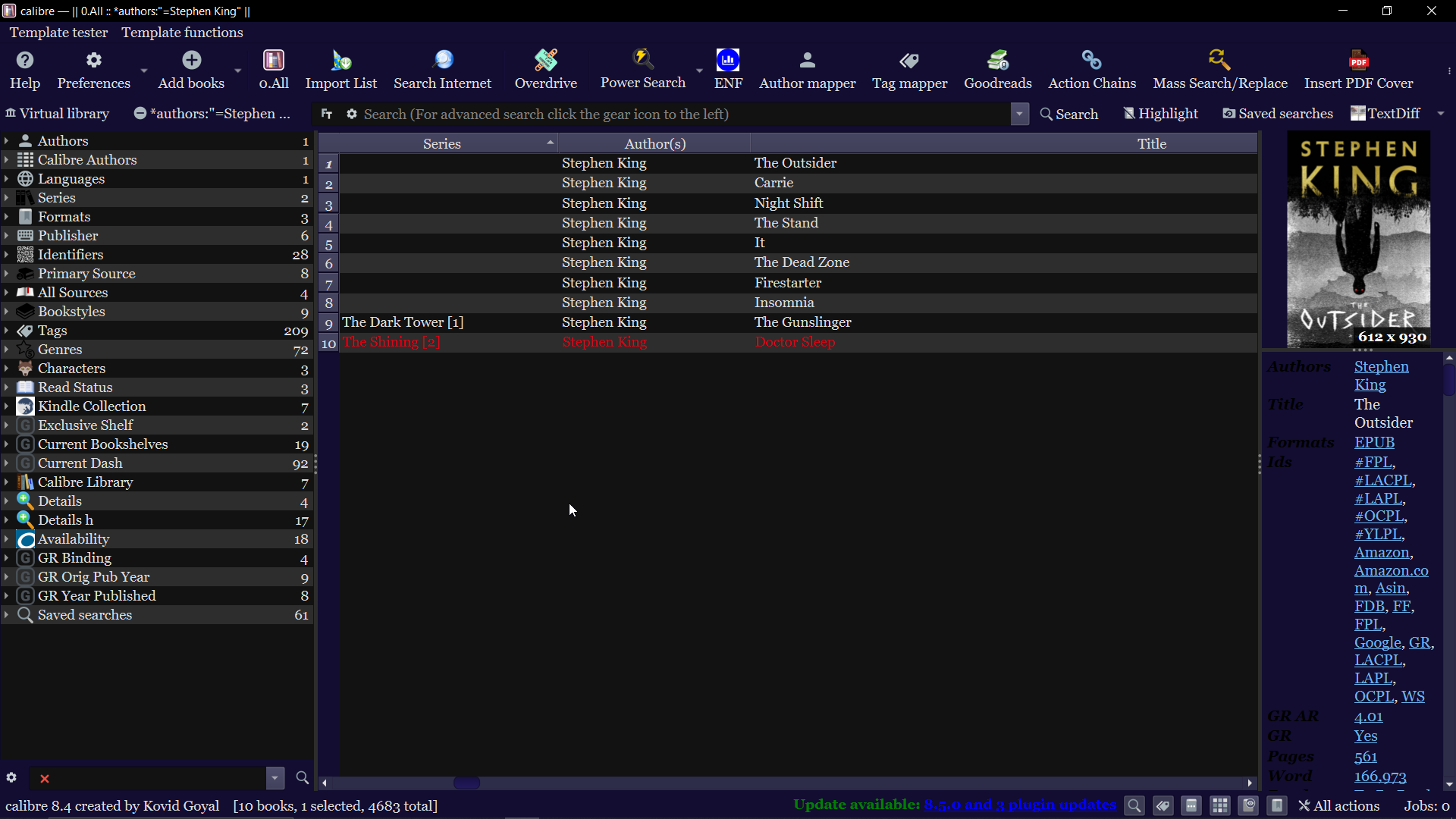Toggle Highlight search results
This screenshot has height=819, width=1456.
point(1160,114)
